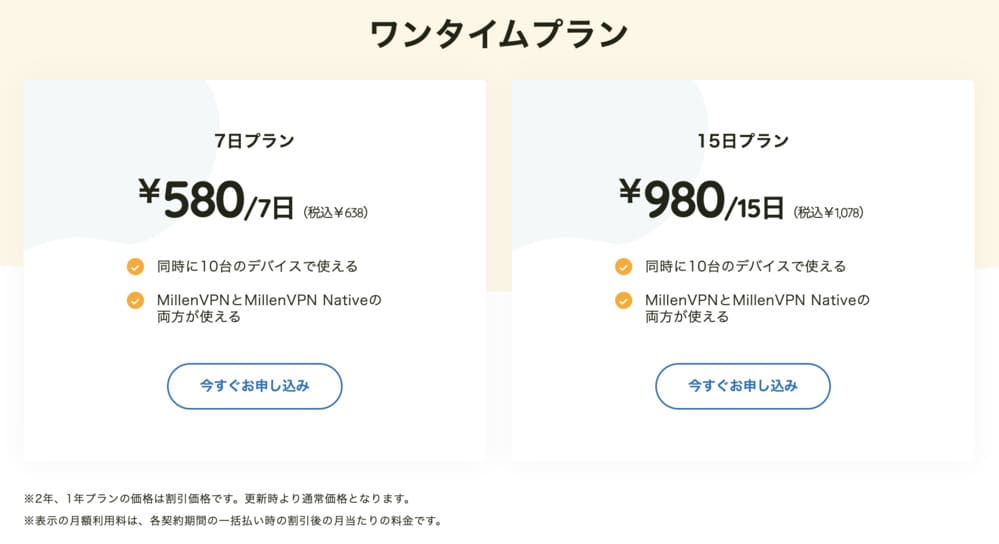Click the 15日プラン 今すぐお申し込み button

pyautogui.click(x=743, y=386)
